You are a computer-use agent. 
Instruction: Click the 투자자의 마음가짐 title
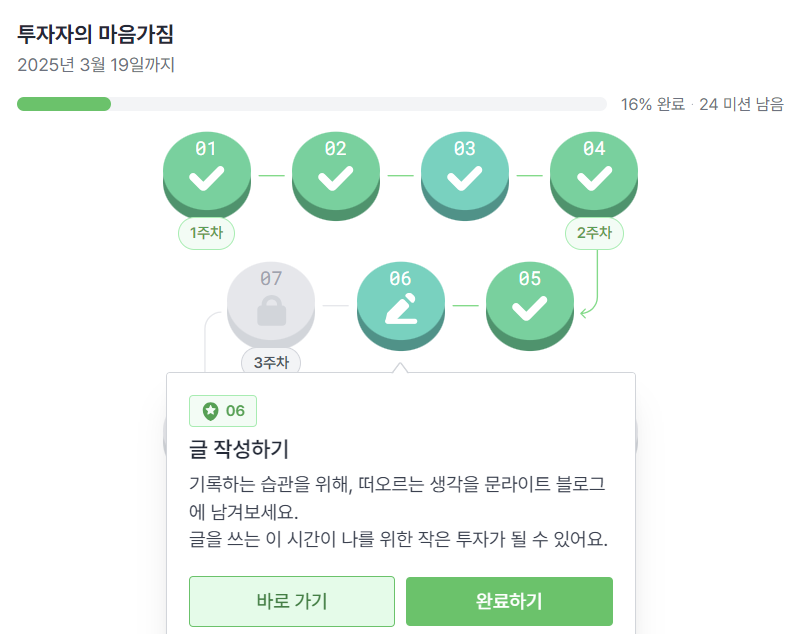(x=95, y=34)
